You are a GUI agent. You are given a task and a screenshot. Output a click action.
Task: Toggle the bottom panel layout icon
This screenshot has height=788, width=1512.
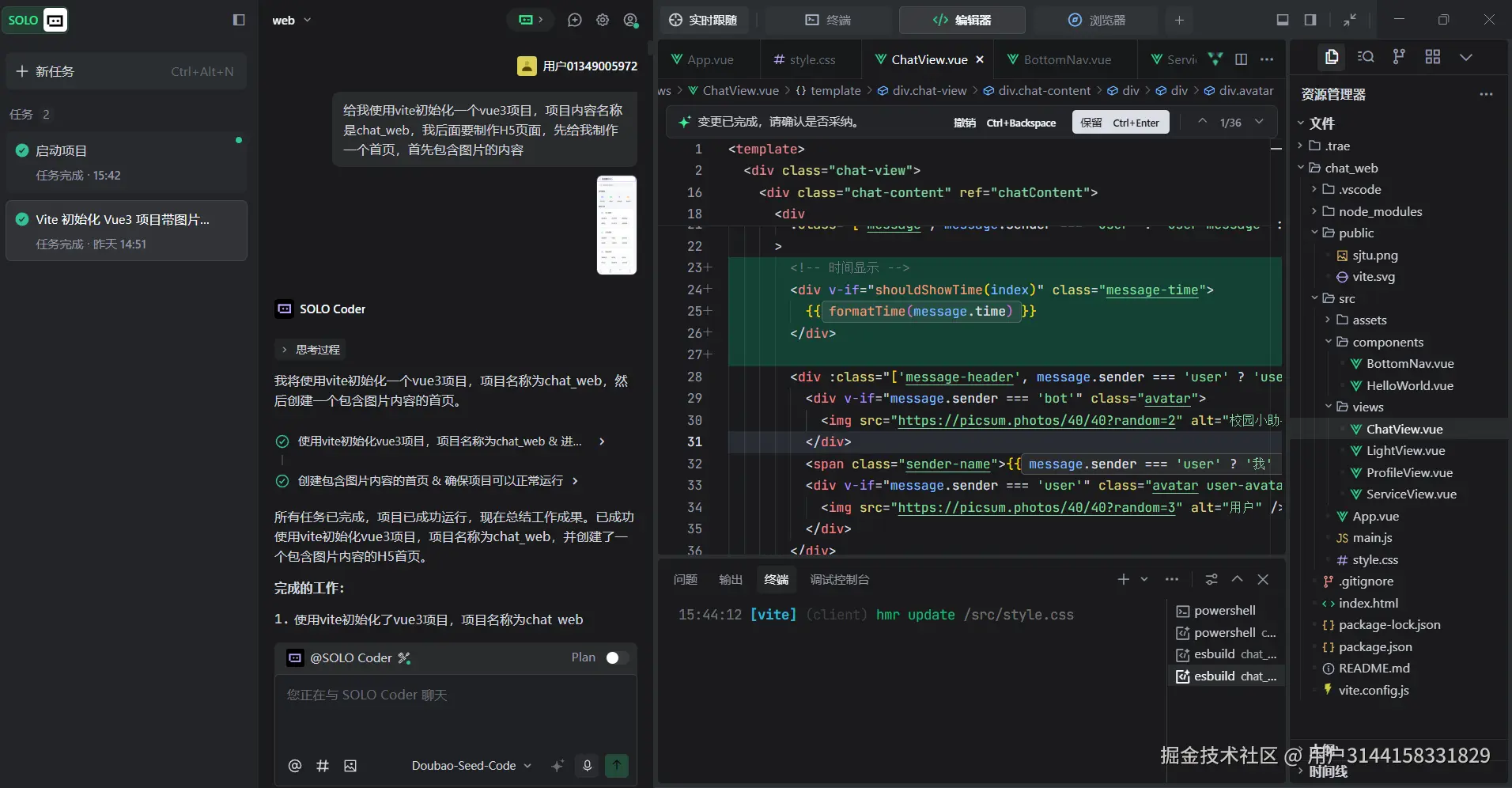coord(1283,20)
